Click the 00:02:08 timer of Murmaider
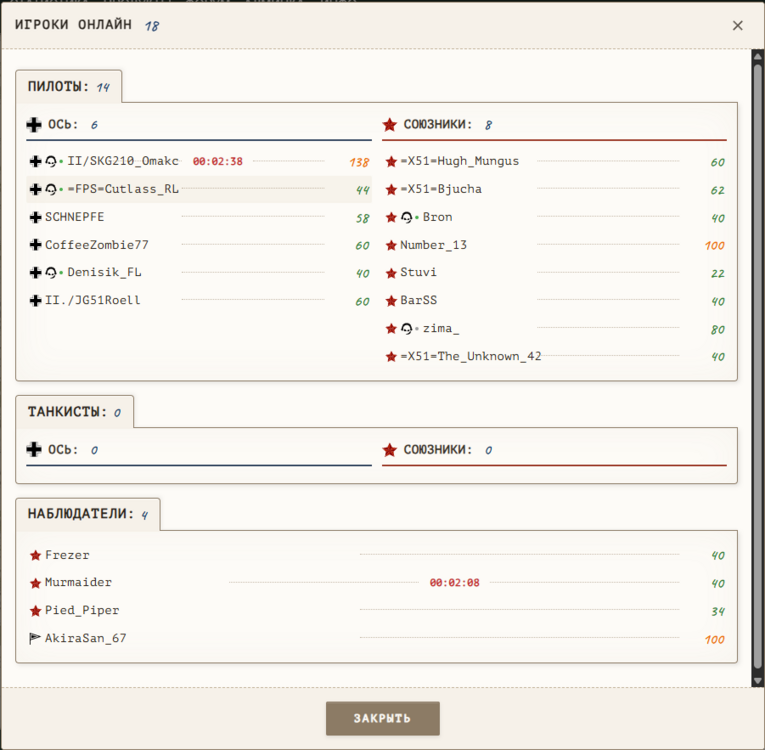Image resolution: width=765 pixels, height=750 pixels. (x=455, y=583)
